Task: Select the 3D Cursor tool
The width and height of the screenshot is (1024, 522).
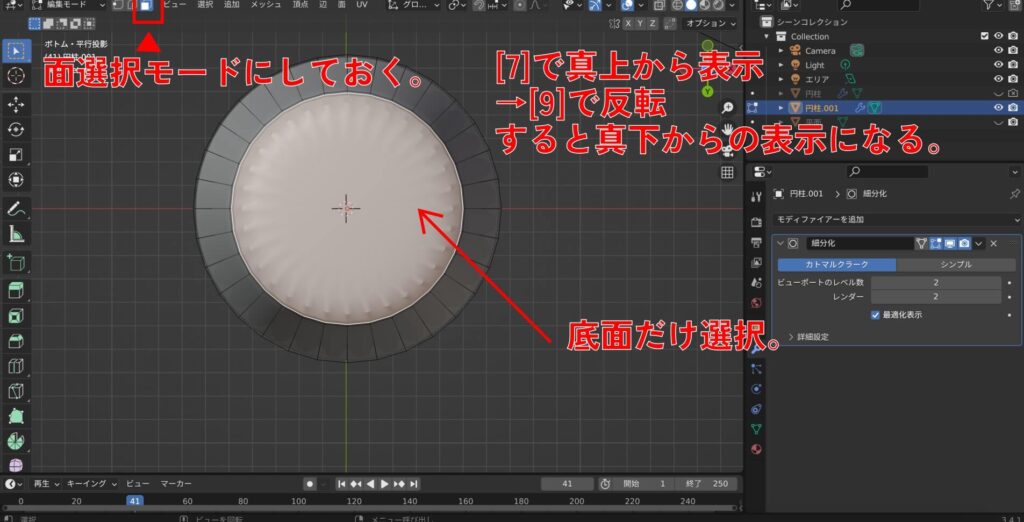Action: [x=16, y=76]
